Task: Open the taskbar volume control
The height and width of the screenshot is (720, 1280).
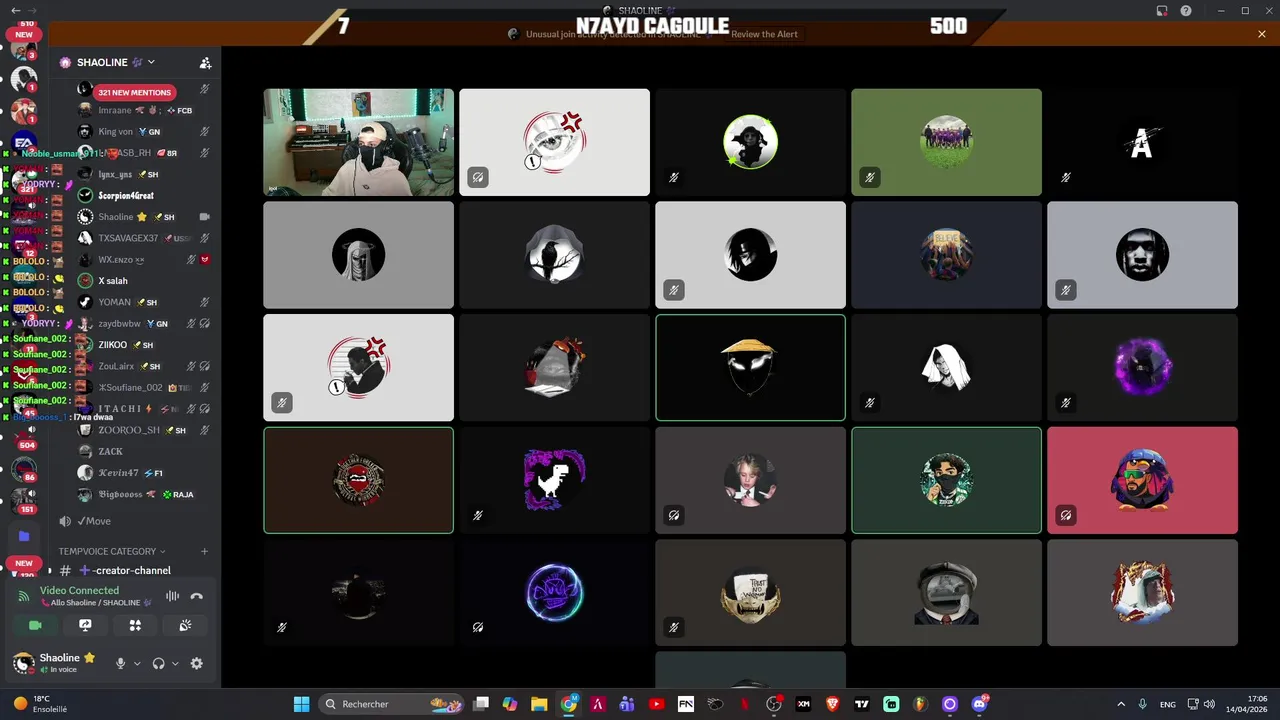Action: click(1210, 704)
